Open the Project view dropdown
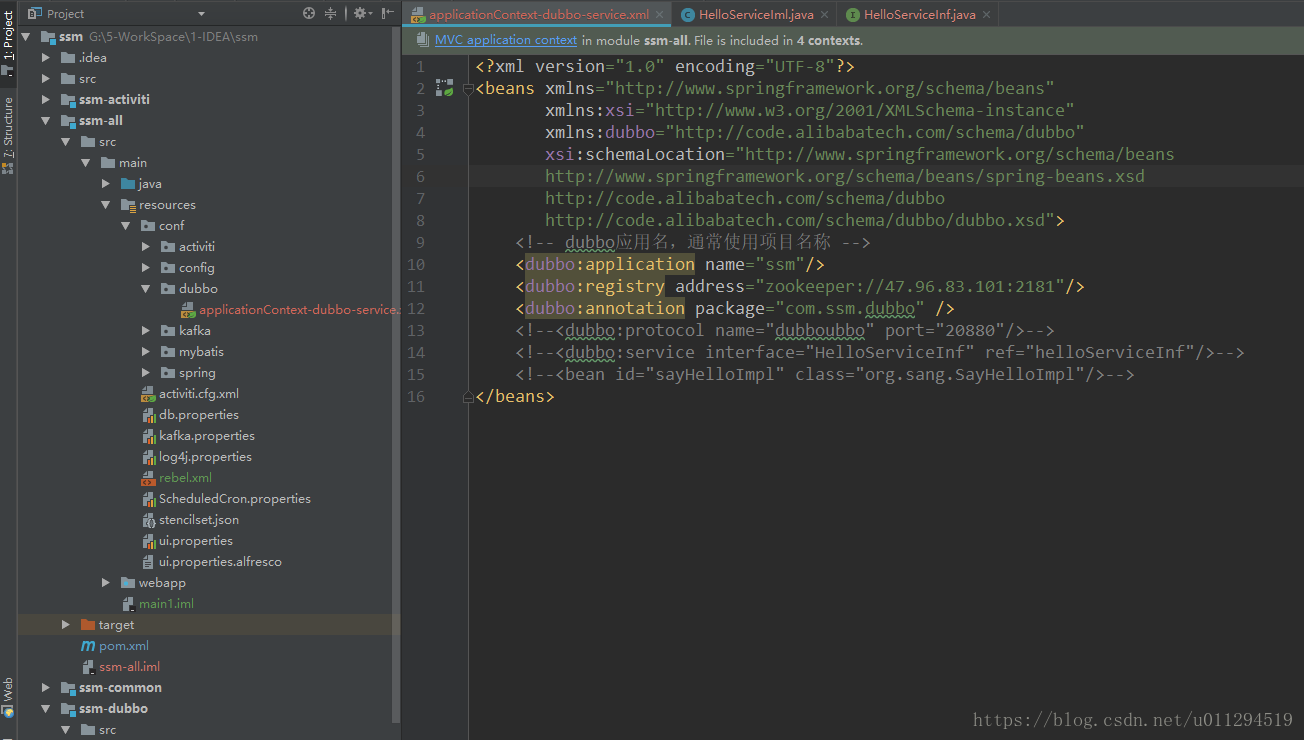The image size is (1304, 740). [x=201, y=14]
